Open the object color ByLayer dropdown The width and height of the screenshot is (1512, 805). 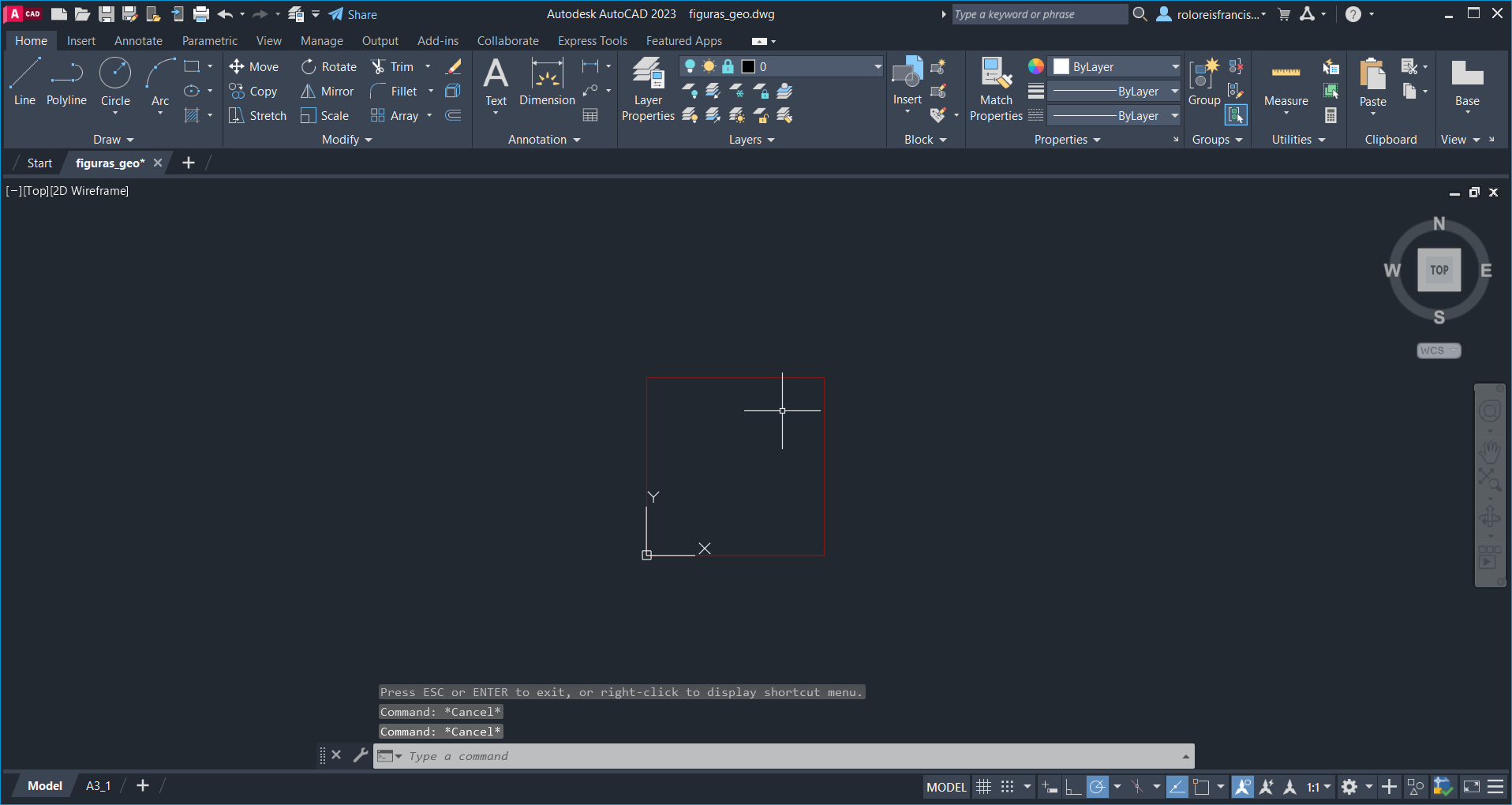tap(1117, 67)
